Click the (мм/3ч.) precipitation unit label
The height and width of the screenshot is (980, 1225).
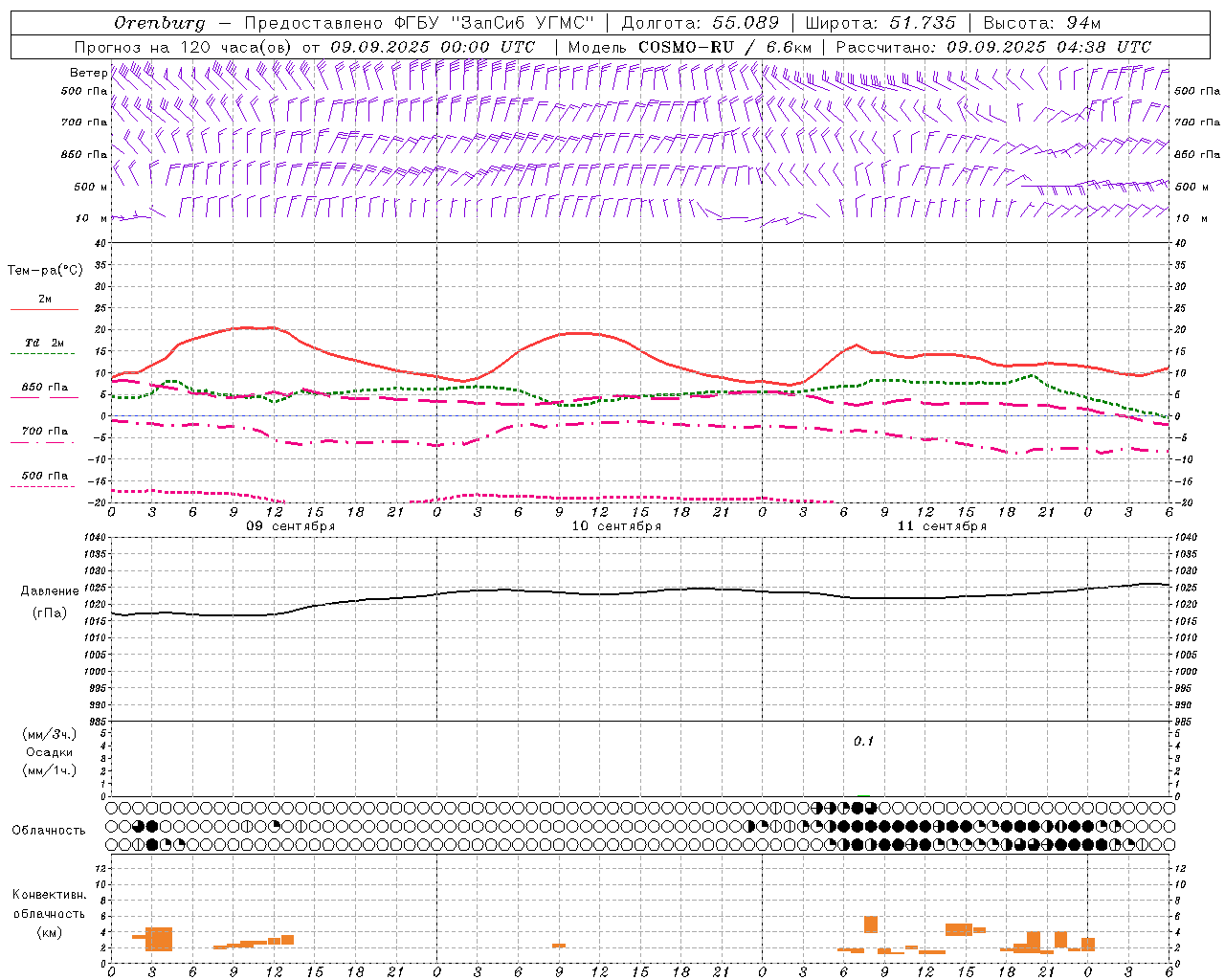(50, 735)
